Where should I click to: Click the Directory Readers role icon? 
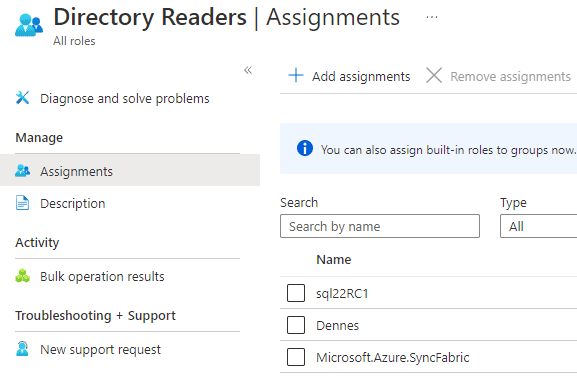29,25
